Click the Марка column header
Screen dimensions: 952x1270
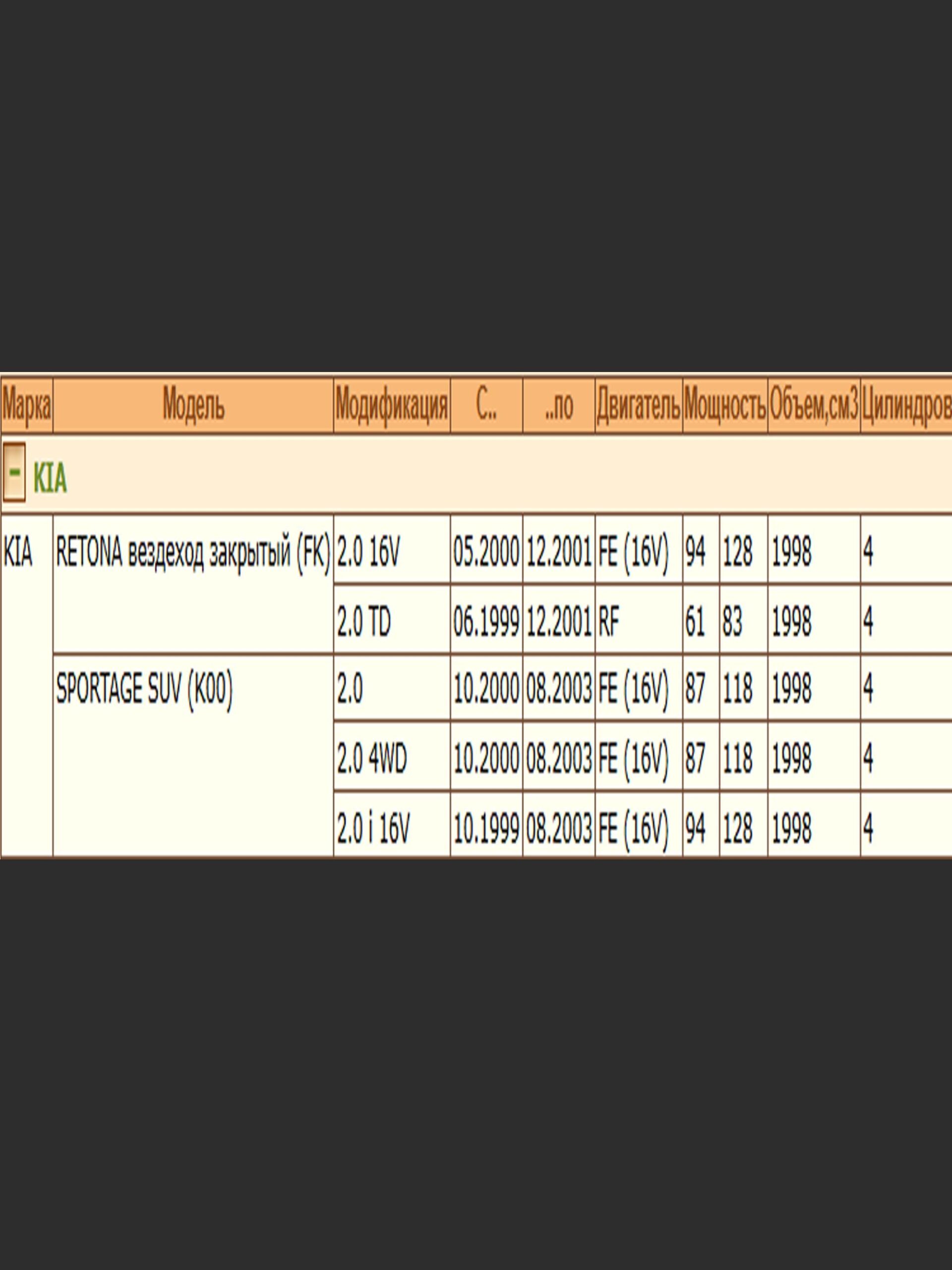pos(26,405)
